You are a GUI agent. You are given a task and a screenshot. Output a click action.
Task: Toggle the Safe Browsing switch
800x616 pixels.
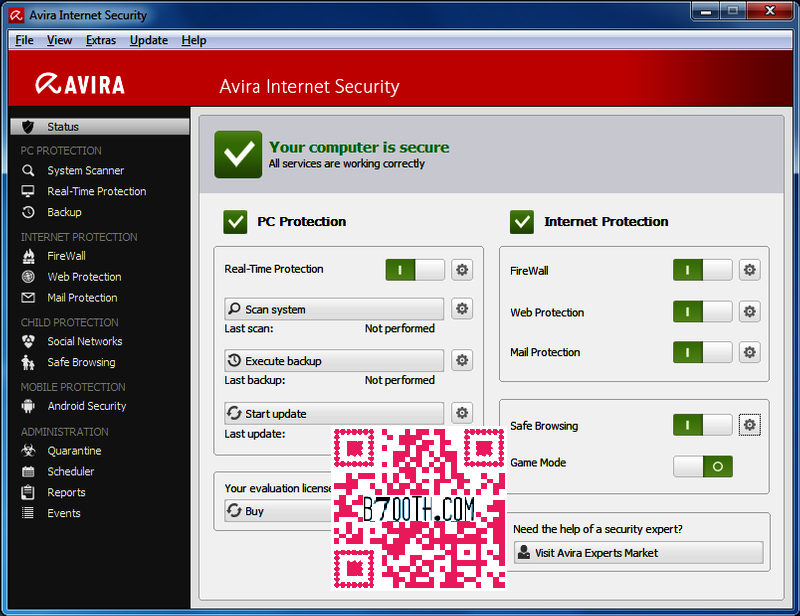pos(703,425)
